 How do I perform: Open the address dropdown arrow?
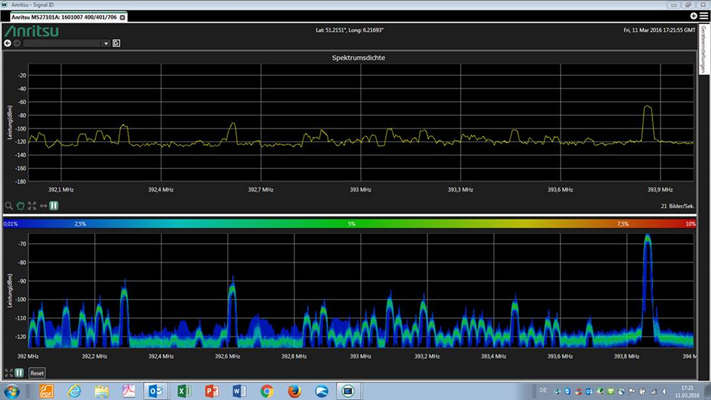pyautogui.click(x=105, y=43)
